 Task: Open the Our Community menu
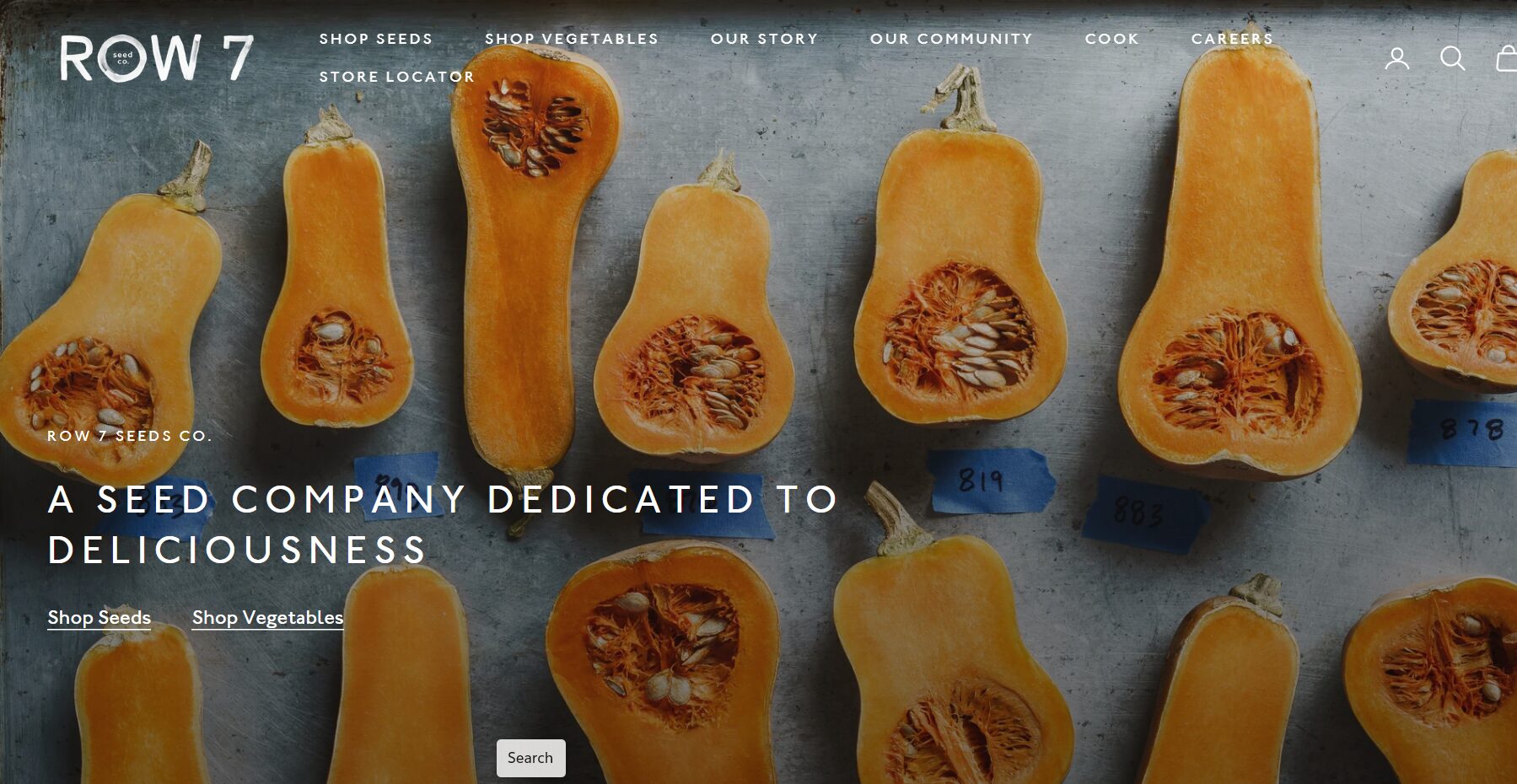tap(951, 39)
